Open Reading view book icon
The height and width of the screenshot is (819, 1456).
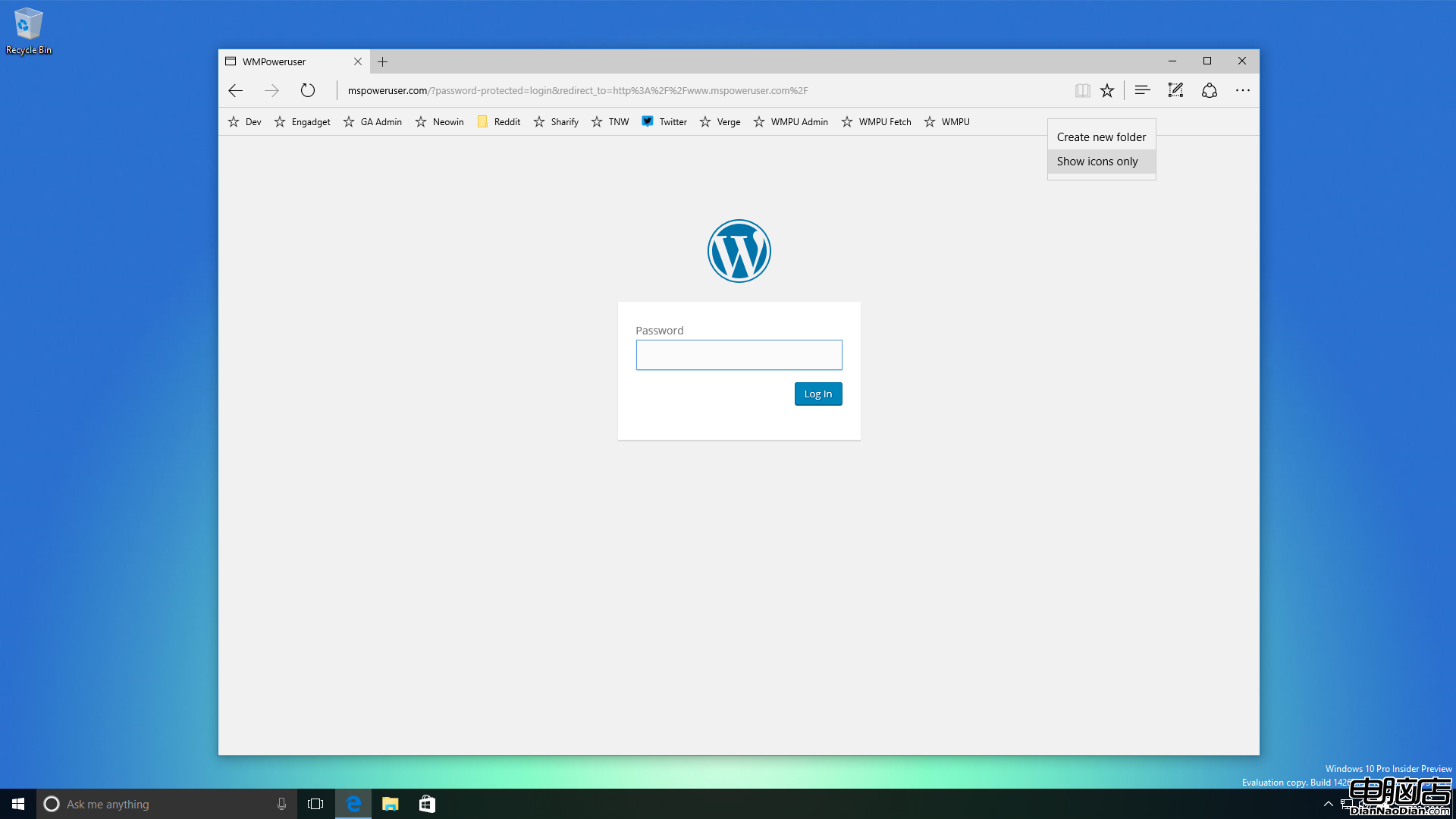(x=1082, y=91)
